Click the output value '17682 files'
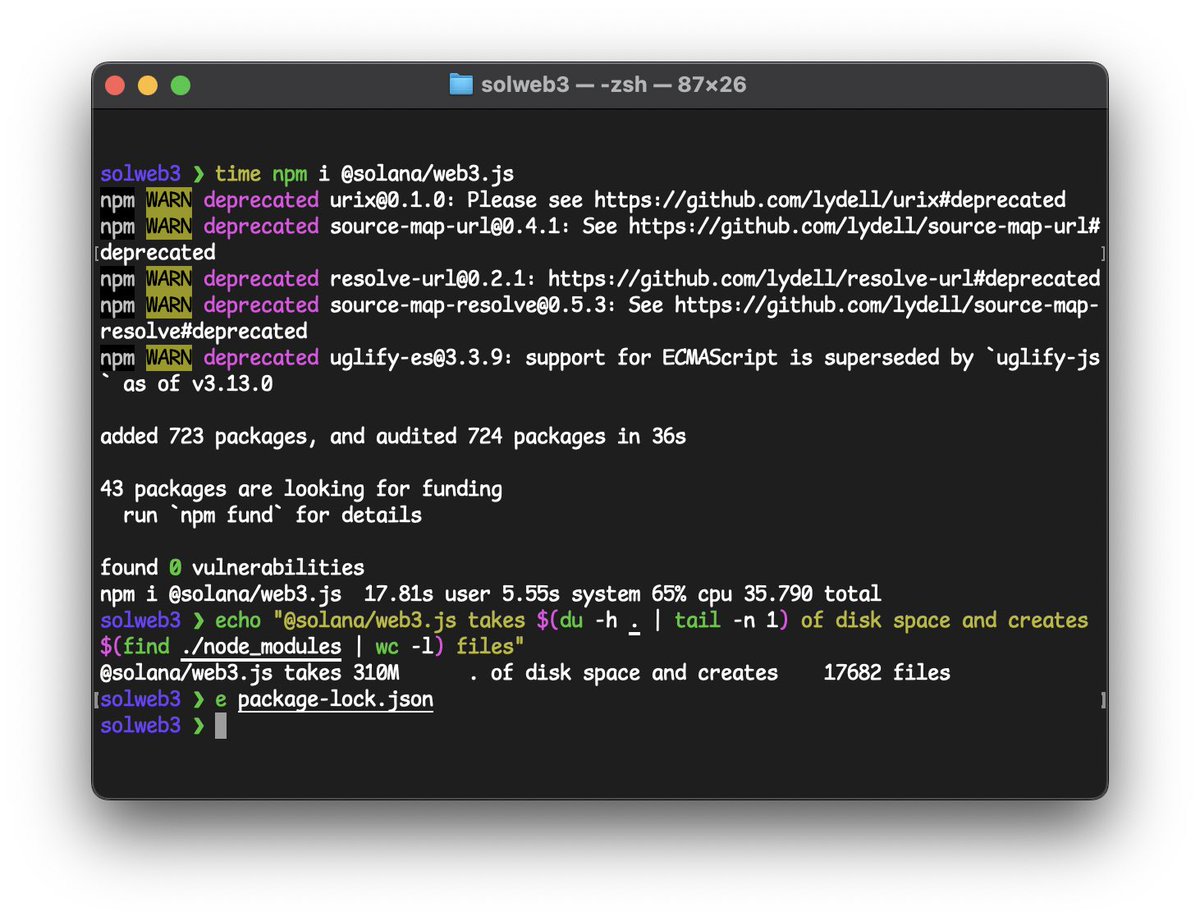Image resolution: width=1200 pixels, height=921 pixels. [887, 673]
